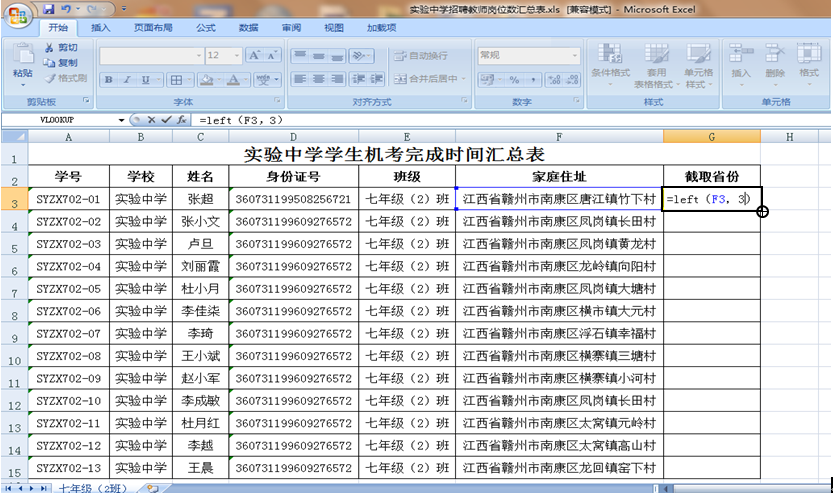The image size is (833, 496).
Task: Click the 剪切 (Cut) scissors icon
Action: pos(49,48)
